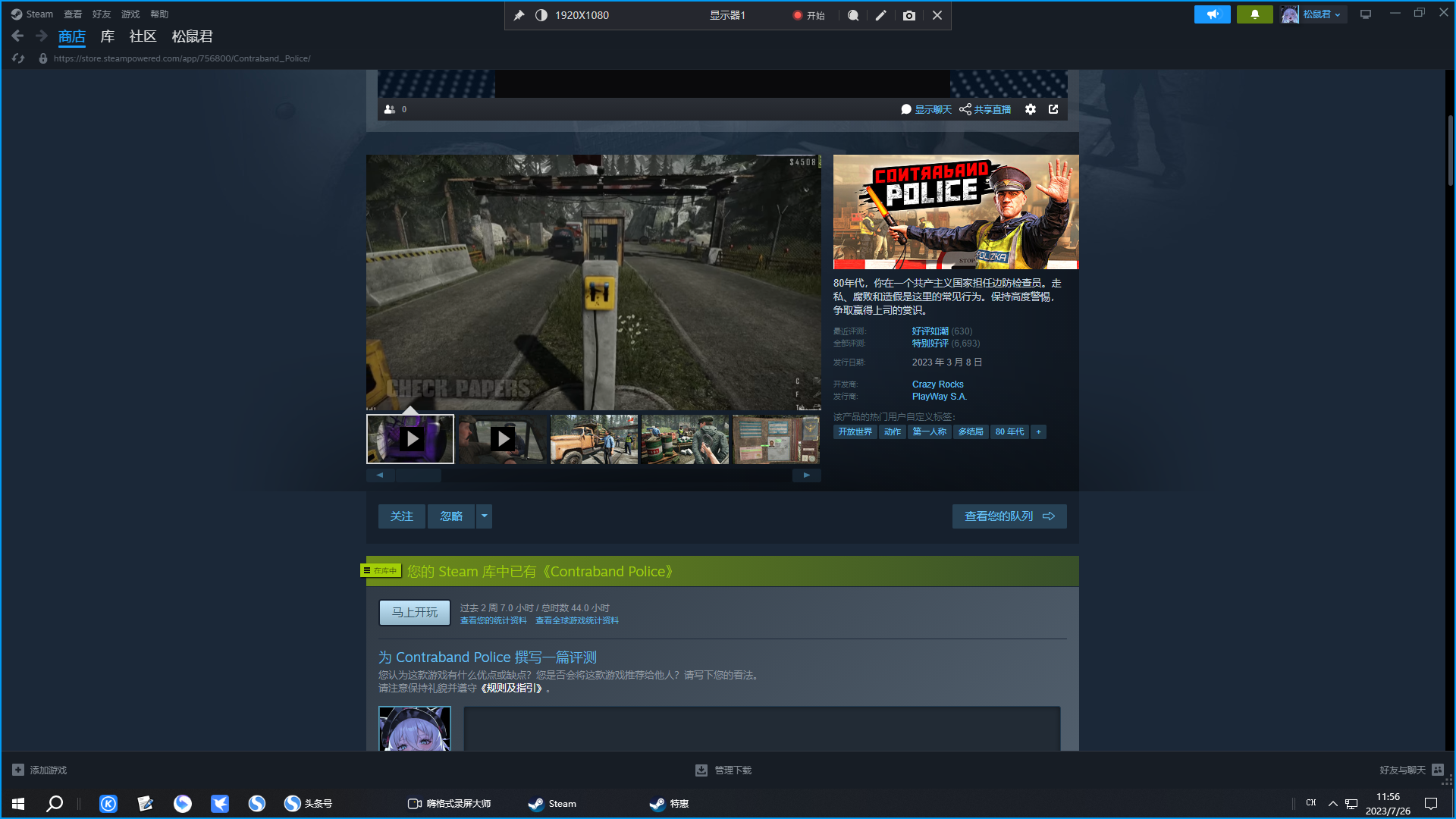Click the recorder webcam circle icon
Screen dimensions: 1456x819
click(853, 15)
